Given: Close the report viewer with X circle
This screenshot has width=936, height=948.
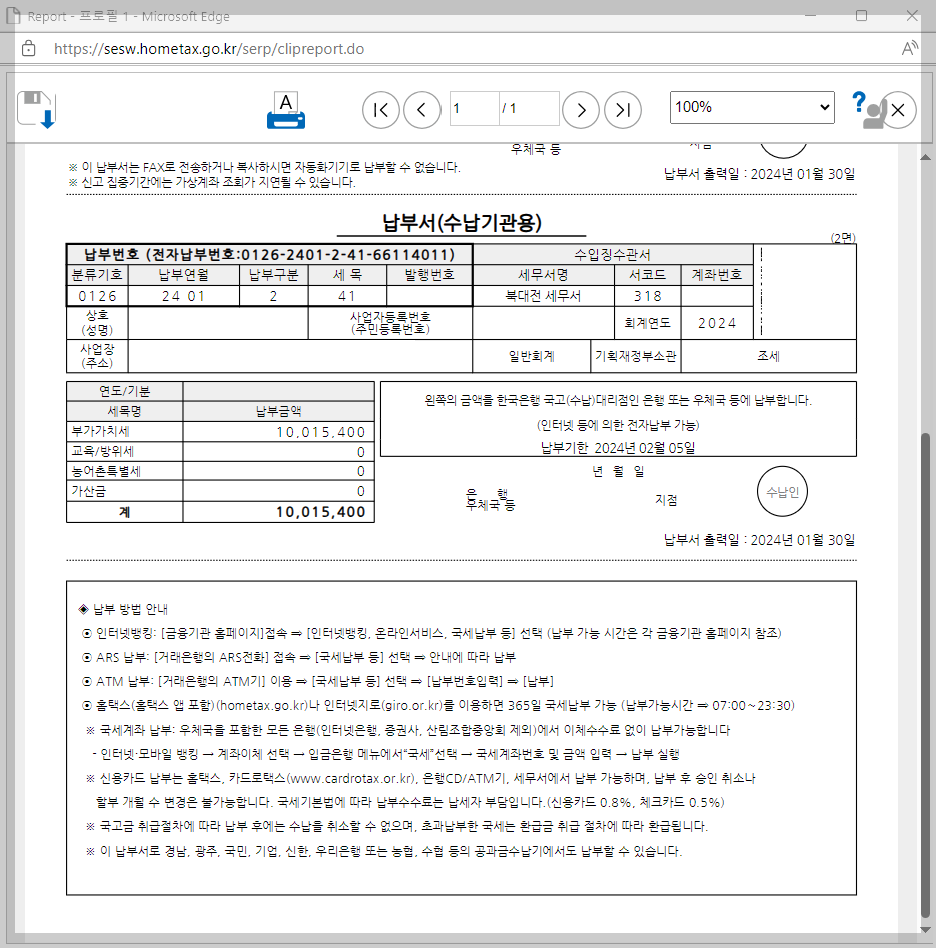Looking at the screenshot, I should [898, 110].
